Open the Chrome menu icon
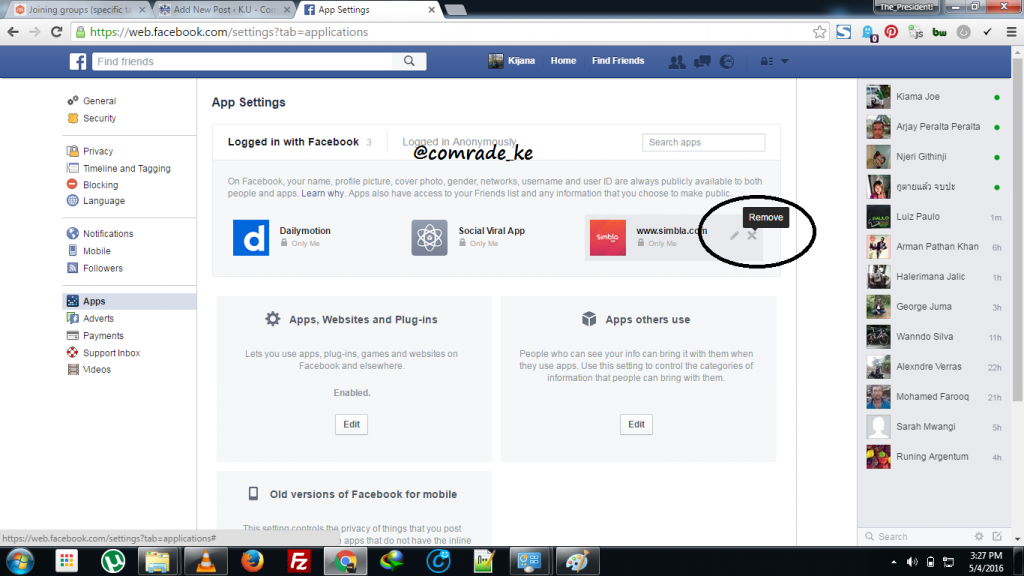 tap(1011, 32)
